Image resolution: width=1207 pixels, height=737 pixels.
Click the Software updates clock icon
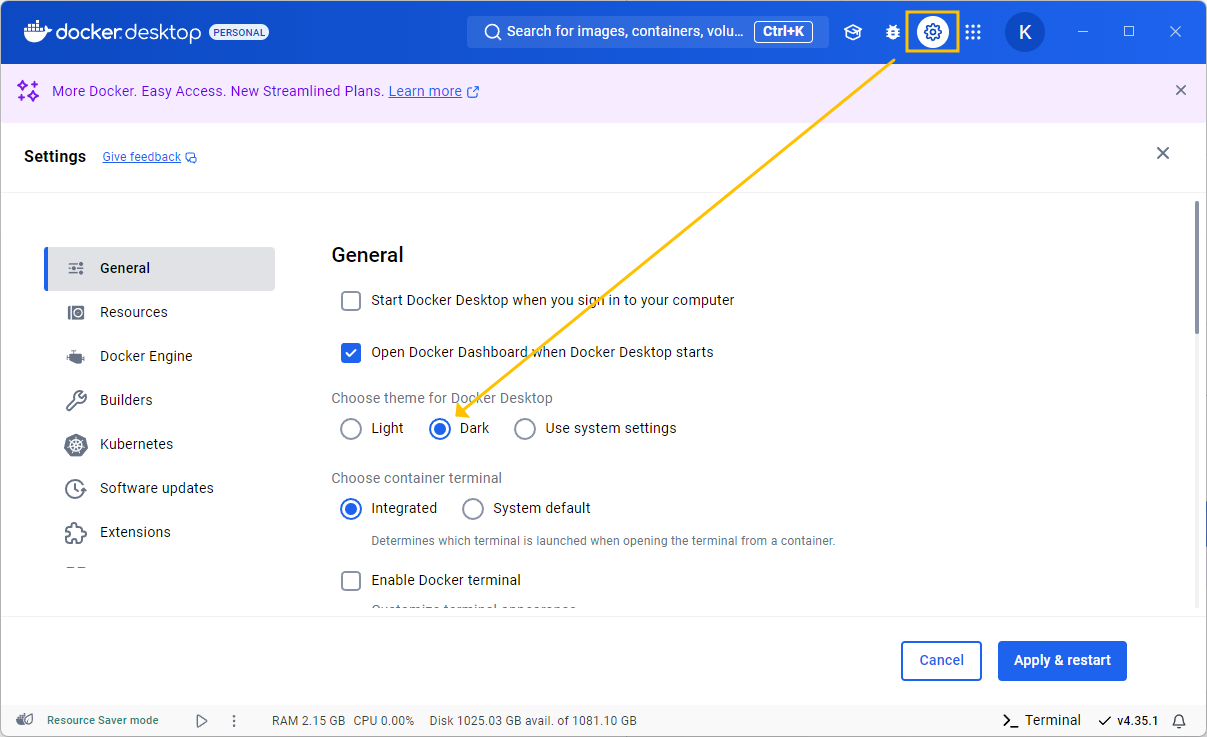(x=76, y=488)
